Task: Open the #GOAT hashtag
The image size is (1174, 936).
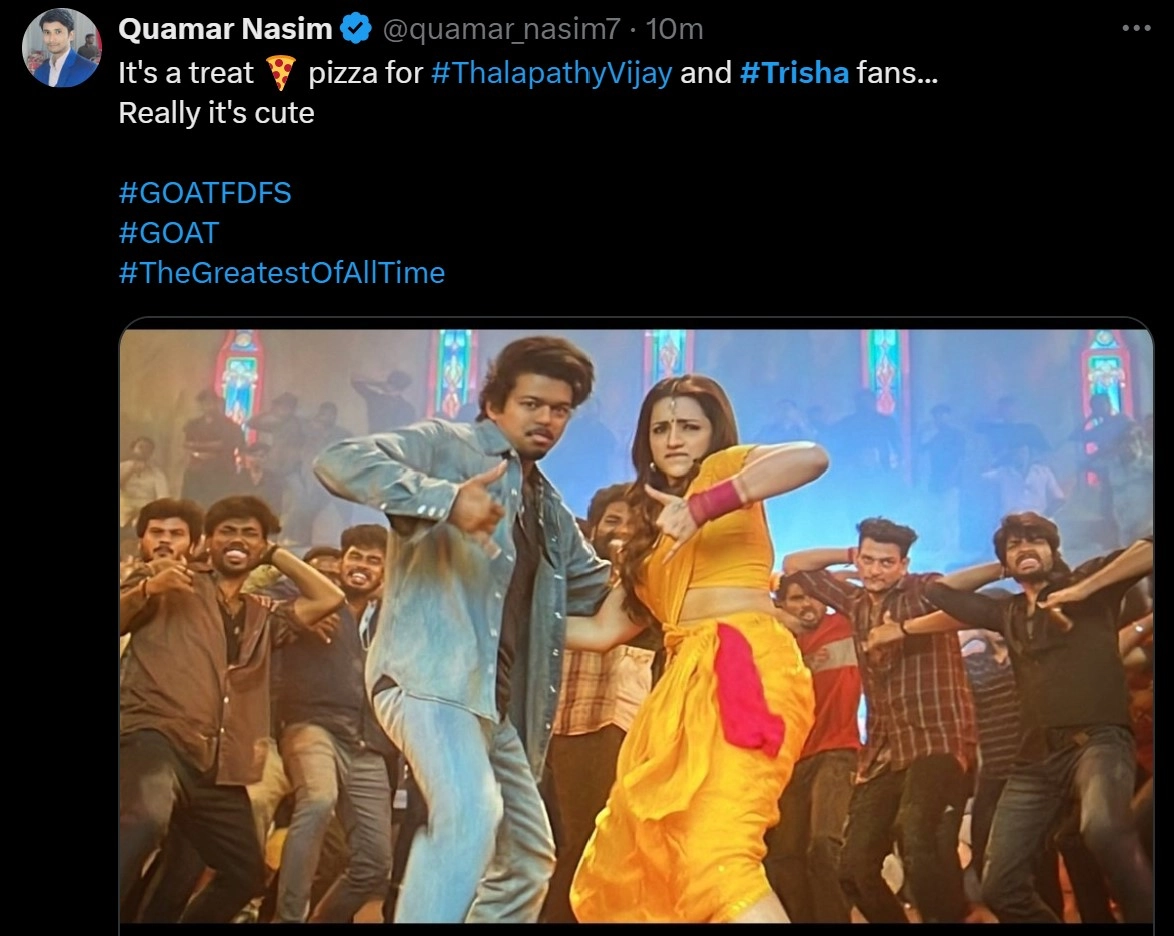Action: point(168,233)
